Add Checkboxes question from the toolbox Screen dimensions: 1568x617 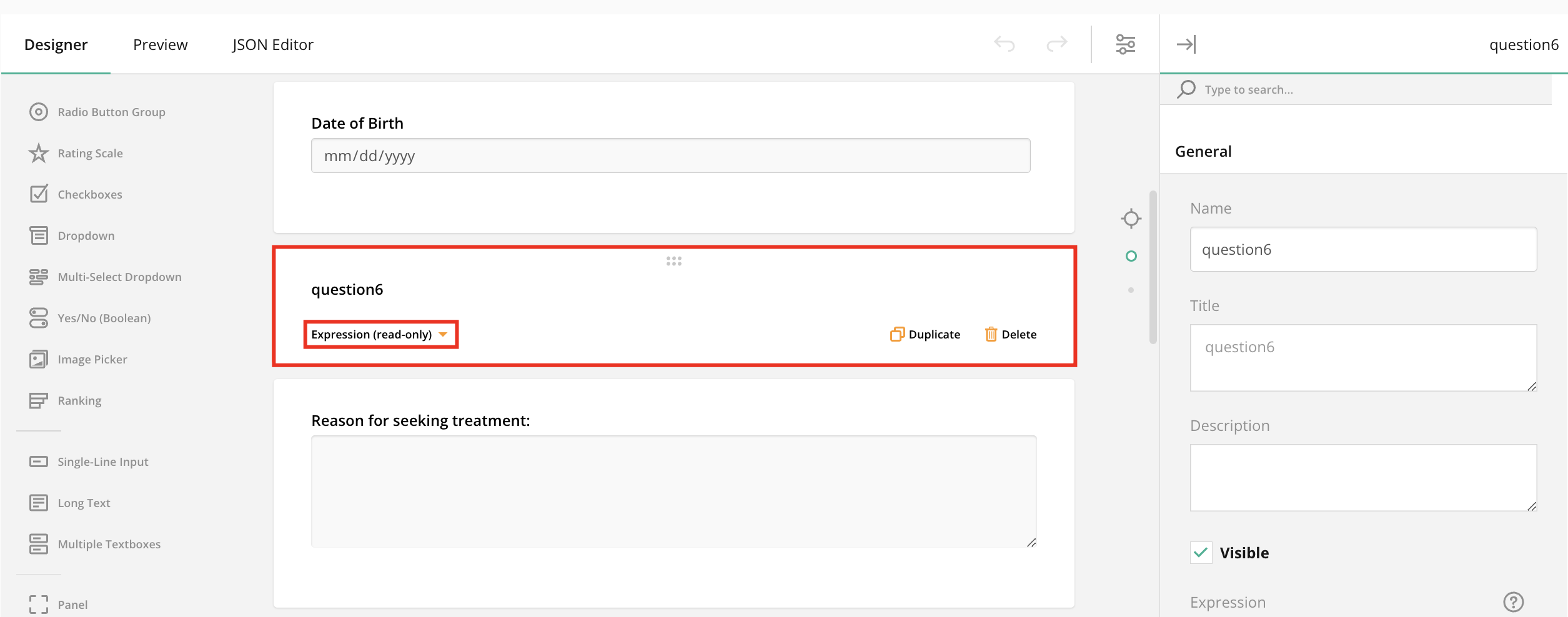click(x=89, y=195)
